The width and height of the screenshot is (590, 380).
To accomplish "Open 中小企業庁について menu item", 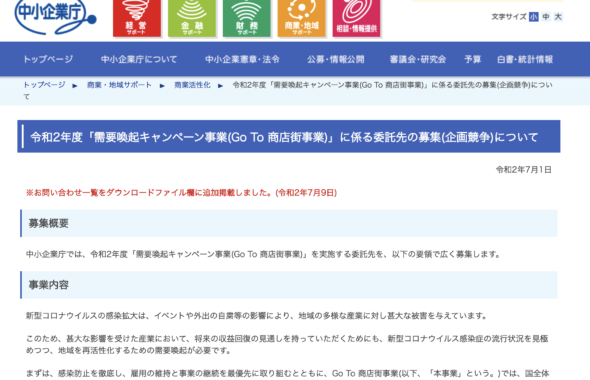I will [x=139, y=59].
